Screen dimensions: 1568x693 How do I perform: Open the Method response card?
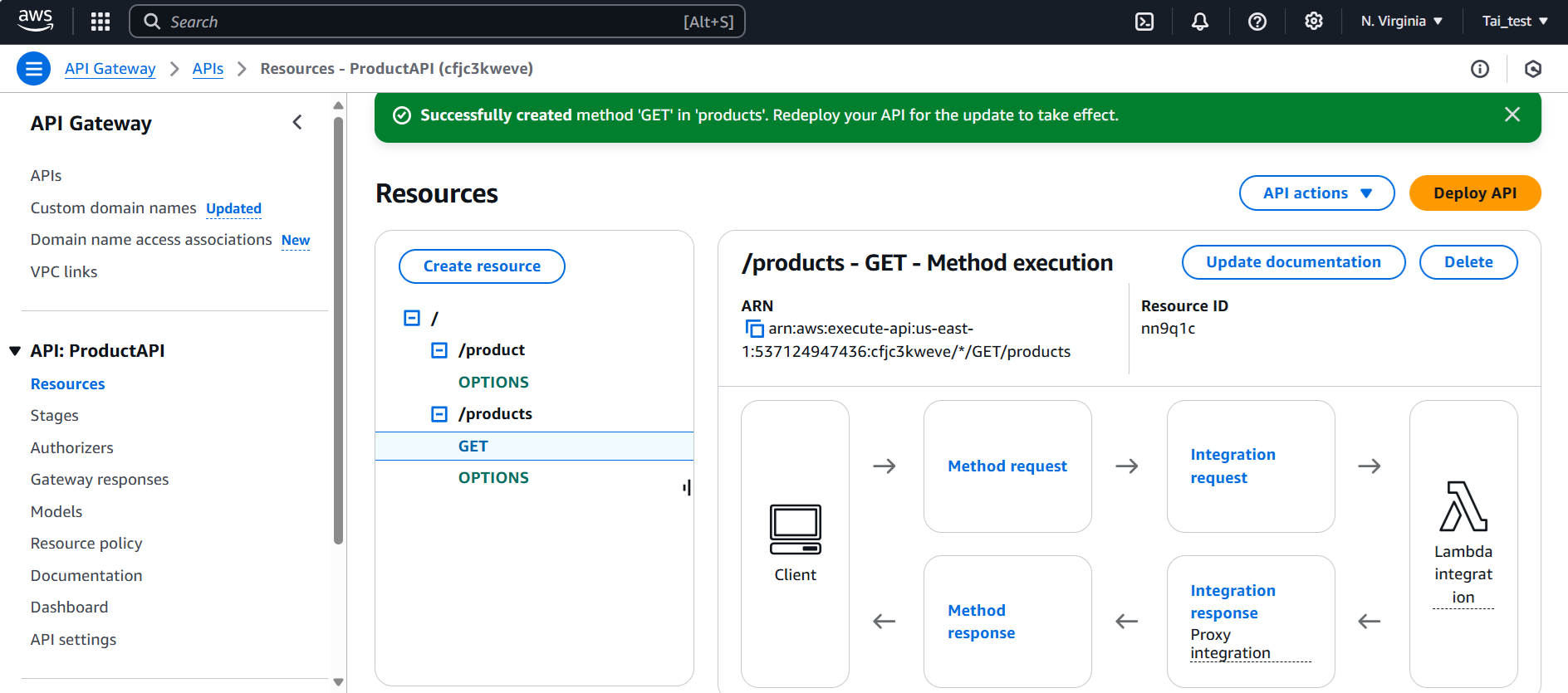tap(1007, 622)
